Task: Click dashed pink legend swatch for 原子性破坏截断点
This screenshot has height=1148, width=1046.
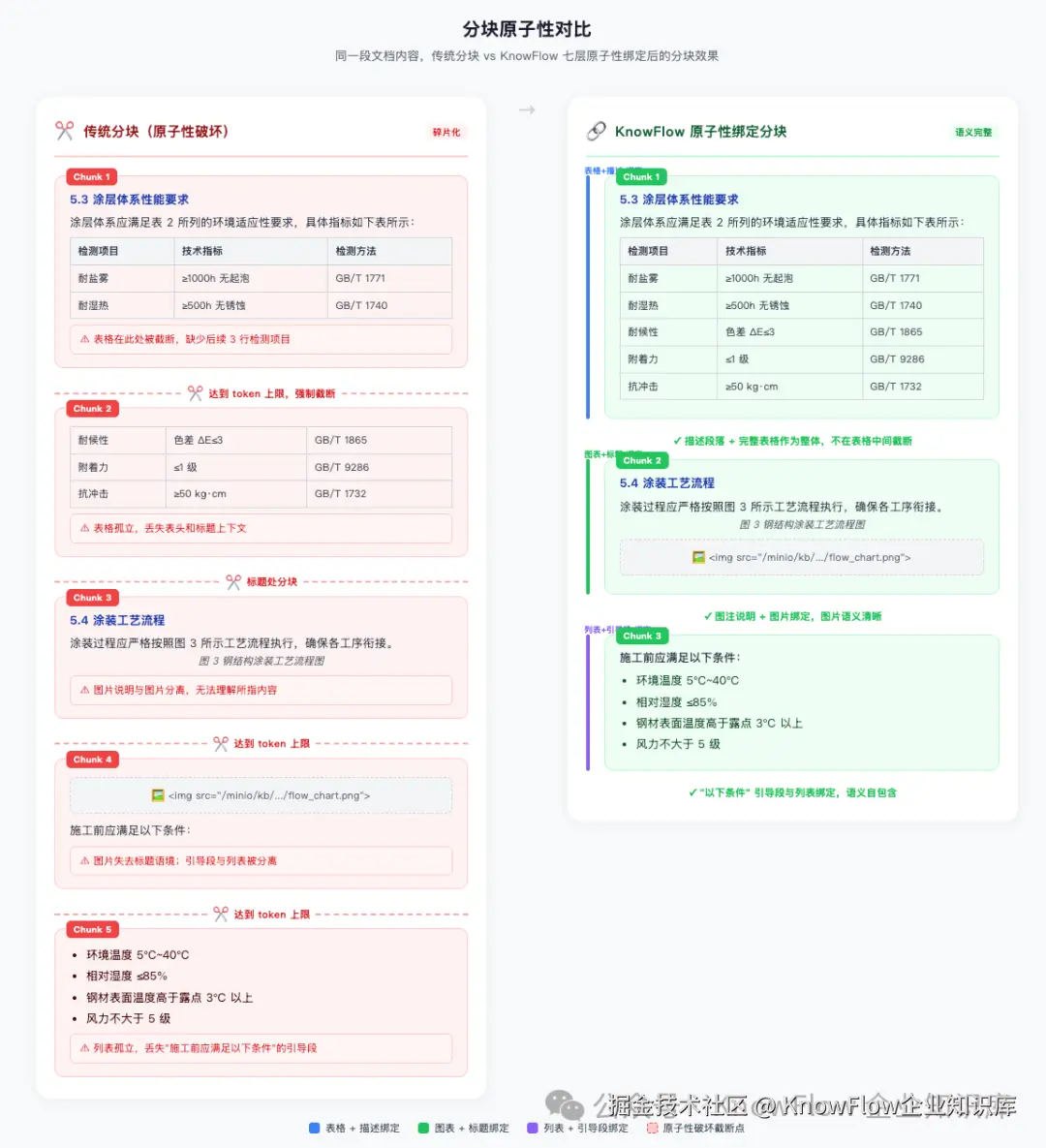Action: 652,1129
